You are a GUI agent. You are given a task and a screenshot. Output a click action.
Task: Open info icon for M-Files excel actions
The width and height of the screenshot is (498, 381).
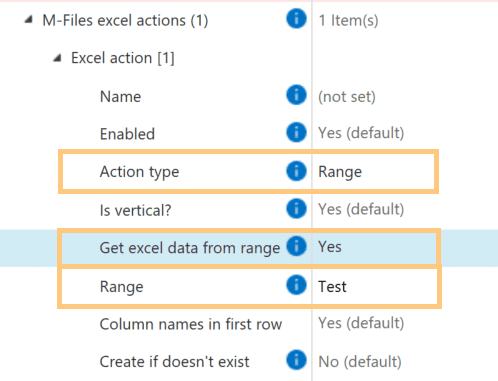coord(296,19)
